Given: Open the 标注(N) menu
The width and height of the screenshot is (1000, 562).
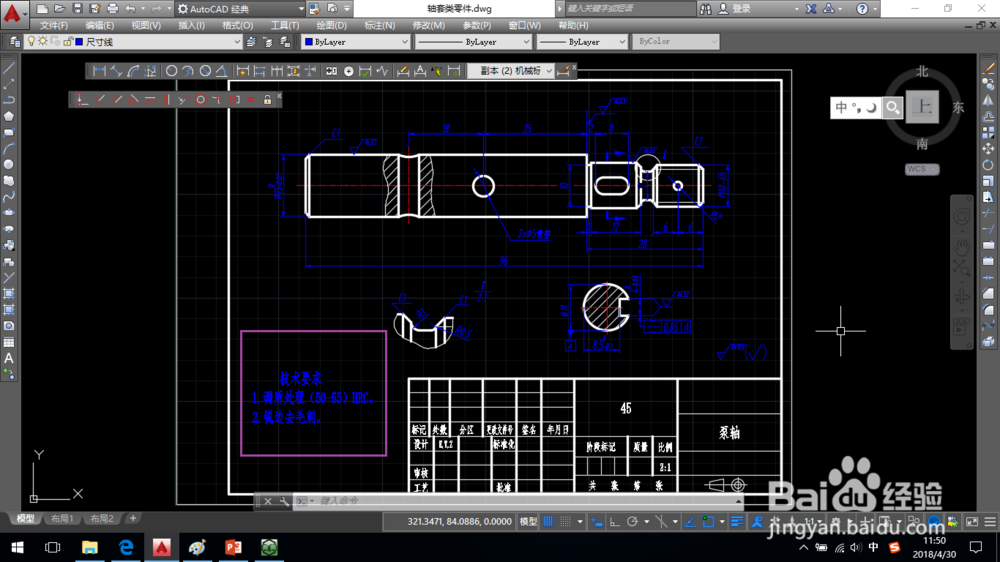Looking at the screenshot, I should coord(379,26).
